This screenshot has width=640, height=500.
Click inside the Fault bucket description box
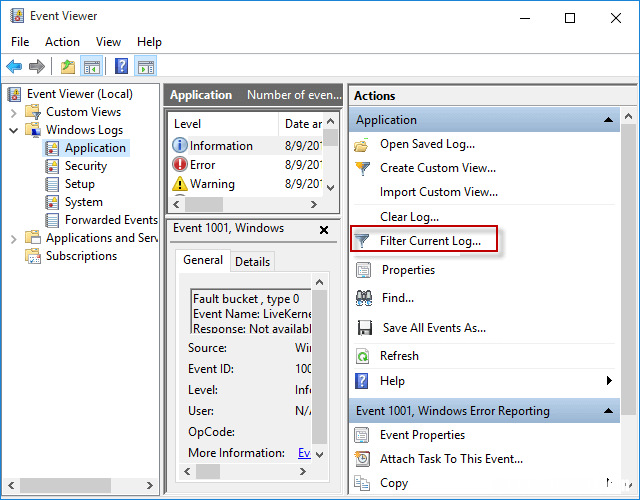[251, 312]
